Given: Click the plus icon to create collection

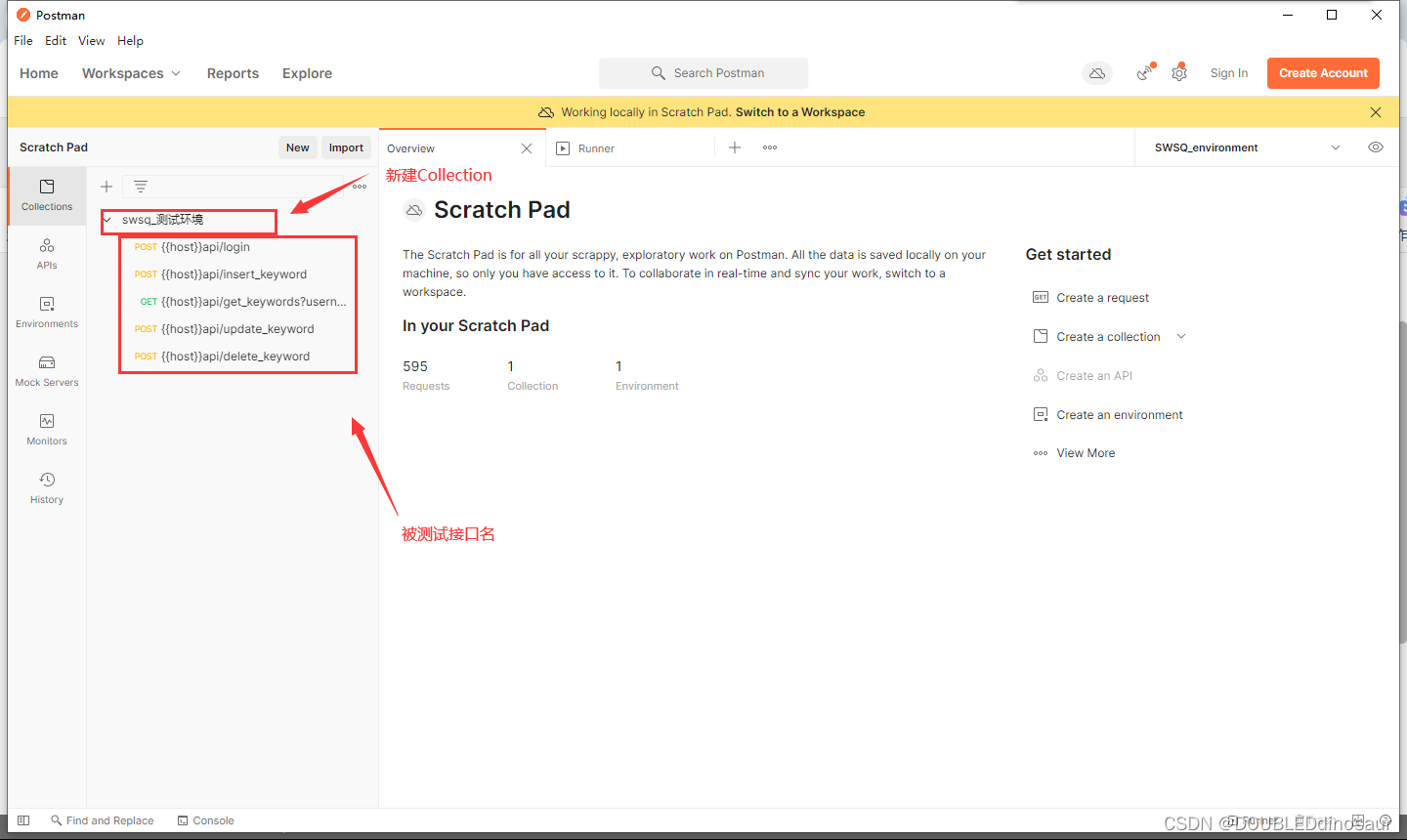Looking at the screenshot, I should [x=107, y=187].
